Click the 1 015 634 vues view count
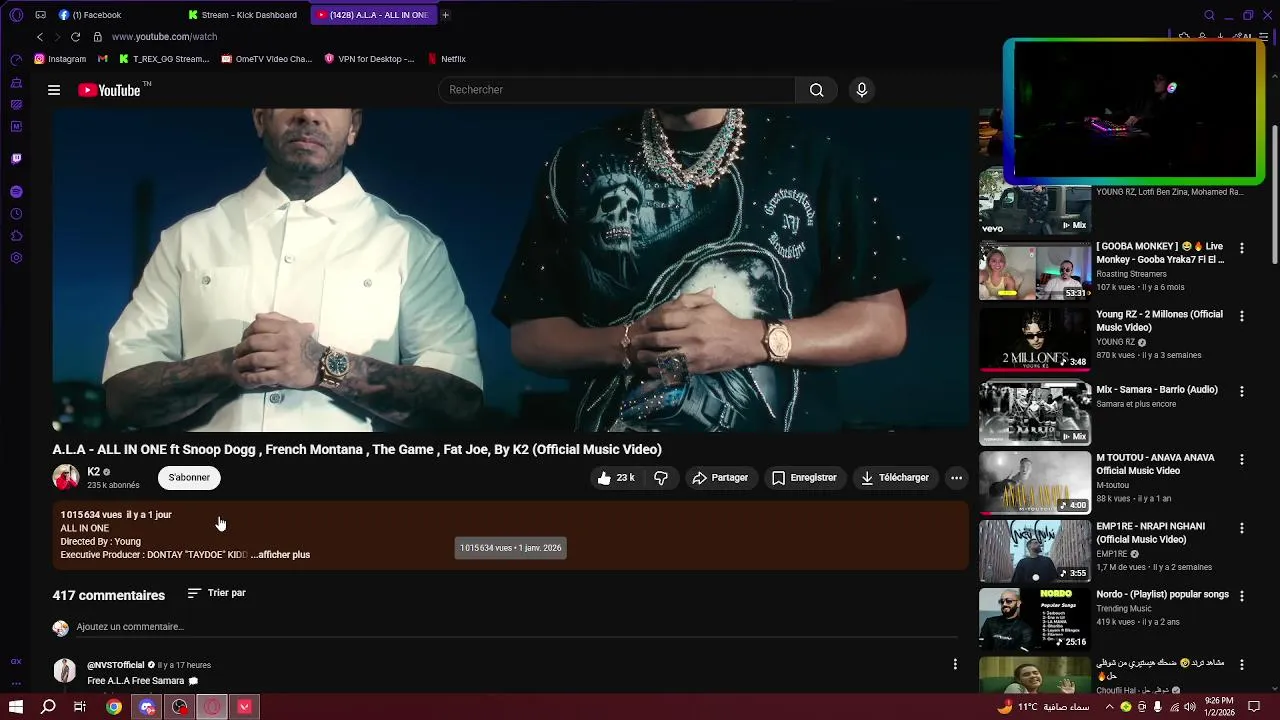 point(91,515)
